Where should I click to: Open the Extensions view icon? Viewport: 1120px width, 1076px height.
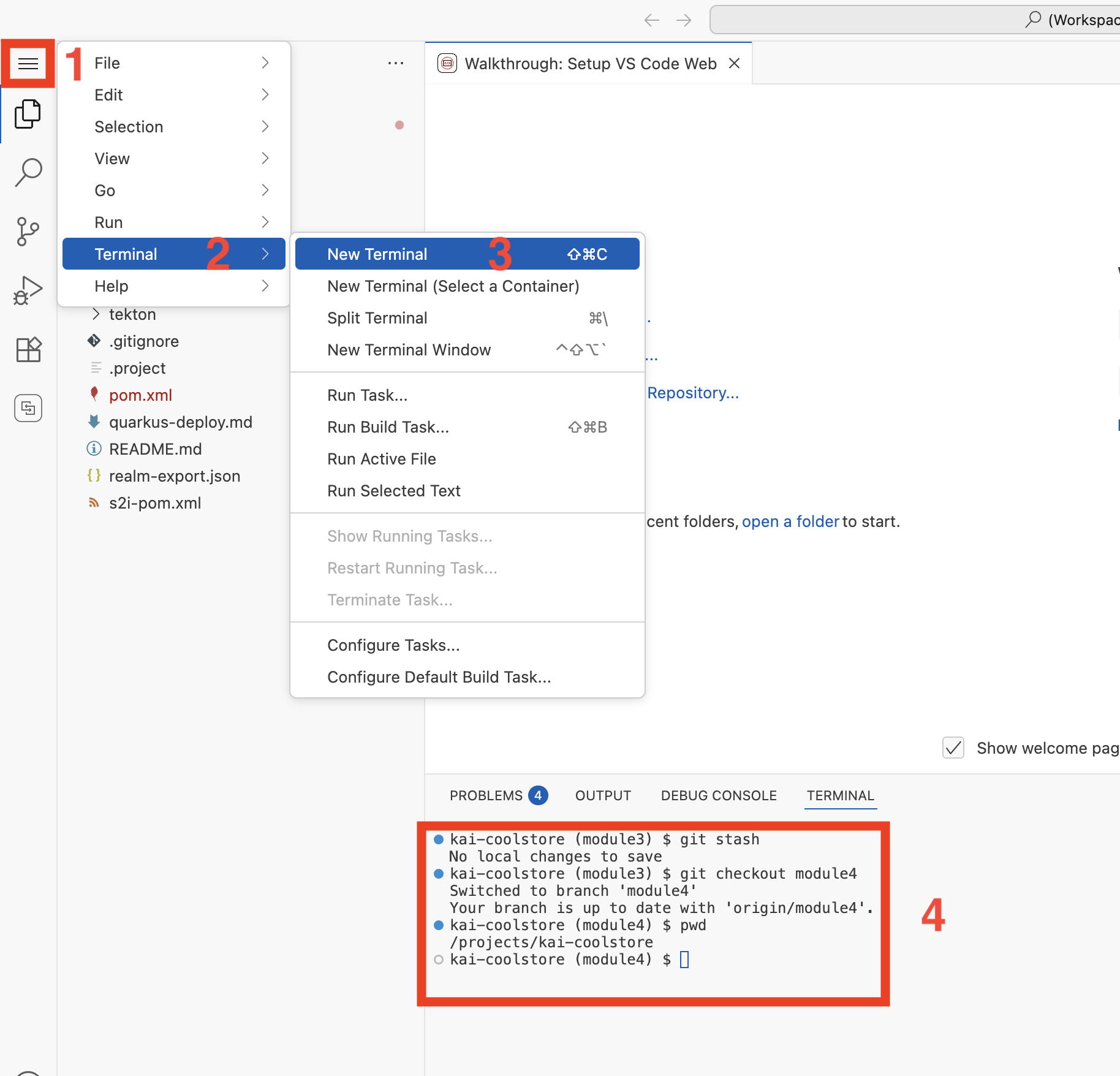pos(28,350)
